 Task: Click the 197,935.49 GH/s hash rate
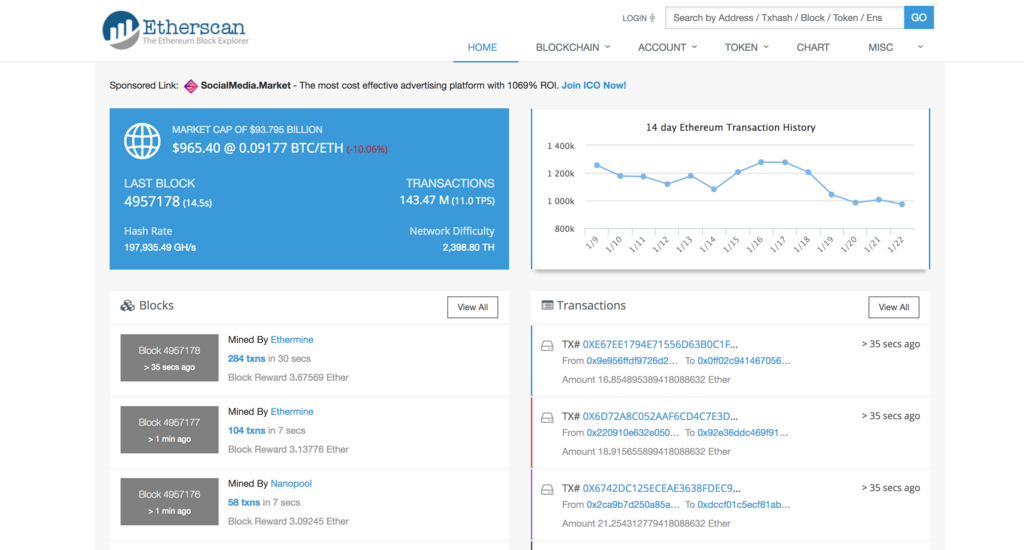160,248
